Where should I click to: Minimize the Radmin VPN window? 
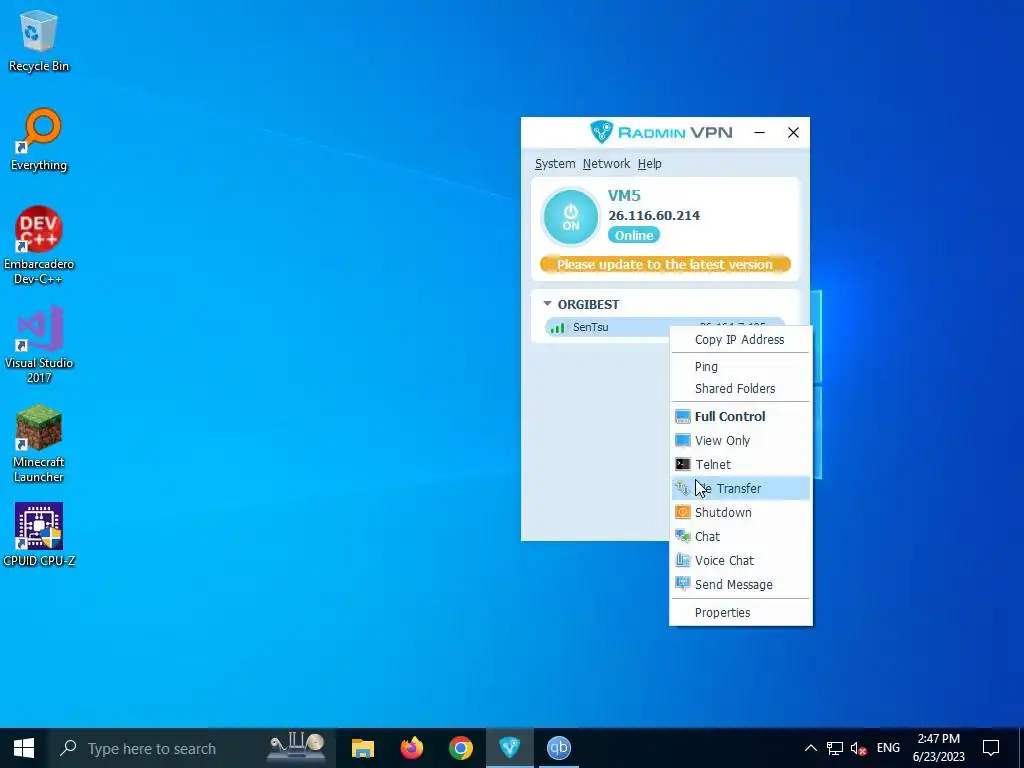759,133
